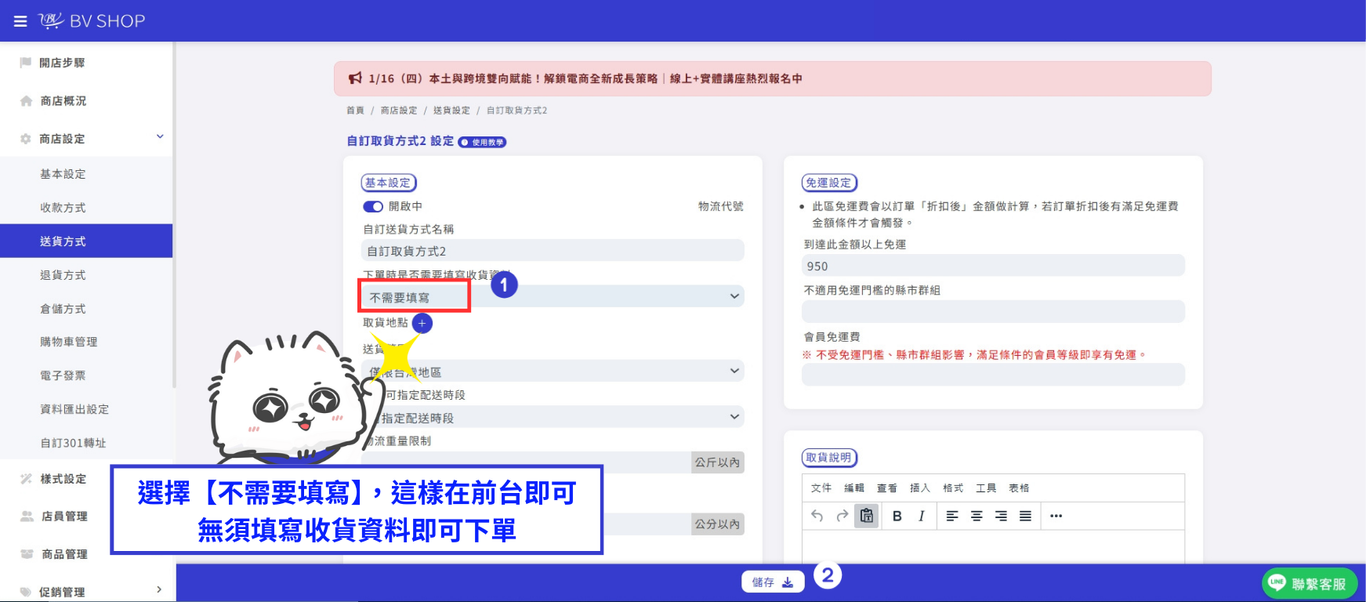The image size is (1366, 602).
Task: Open the hamburger menu in the header
Action: point(20,21)
